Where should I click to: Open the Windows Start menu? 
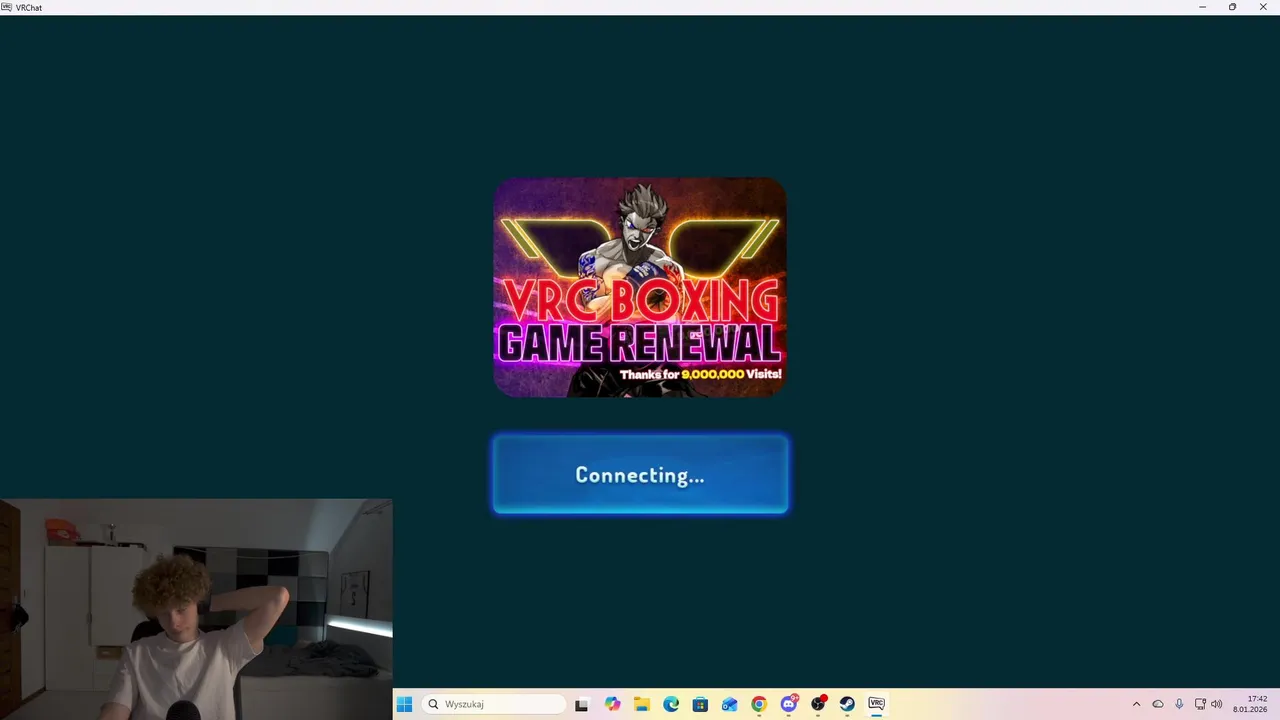tap(404, 704)
